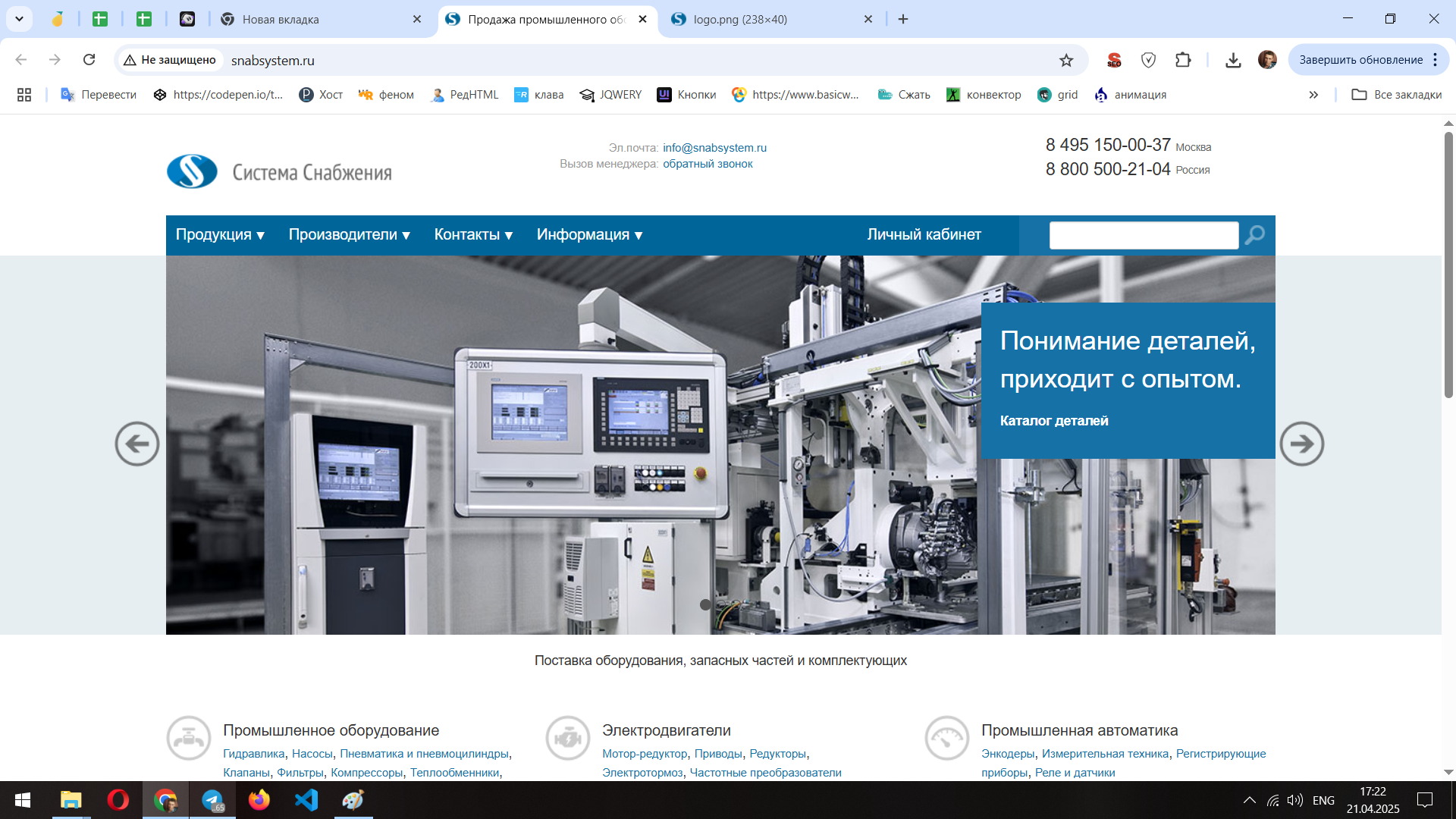This screenshot has width=1456, height=819.
Task: Expand the Информация dropdown menu
Action: click(x=589, y=235)
